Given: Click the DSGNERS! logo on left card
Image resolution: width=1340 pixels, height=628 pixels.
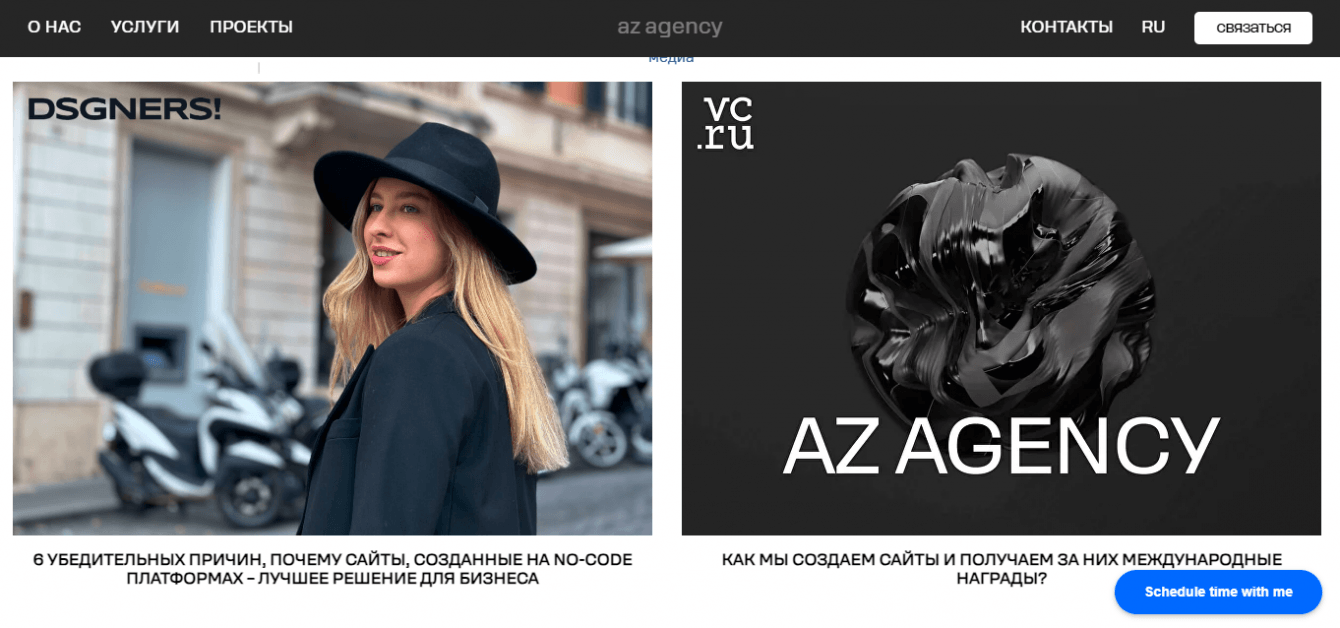Looking at the screenshot, I should 124,108.
